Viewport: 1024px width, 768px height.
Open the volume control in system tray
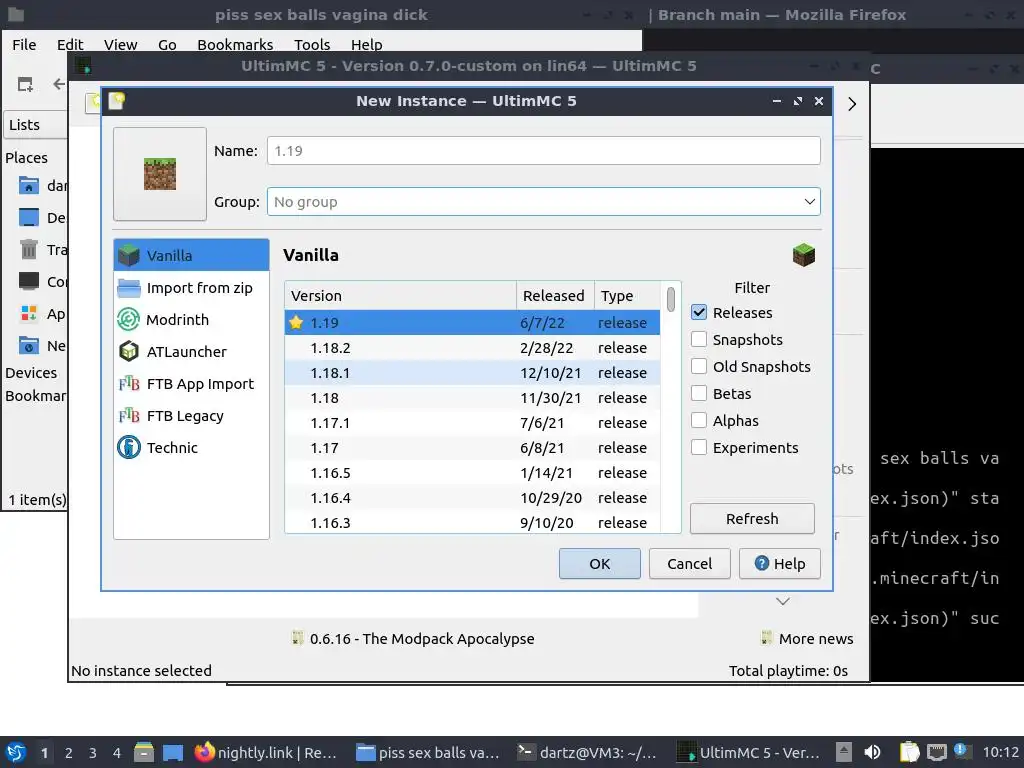[872, 752]
